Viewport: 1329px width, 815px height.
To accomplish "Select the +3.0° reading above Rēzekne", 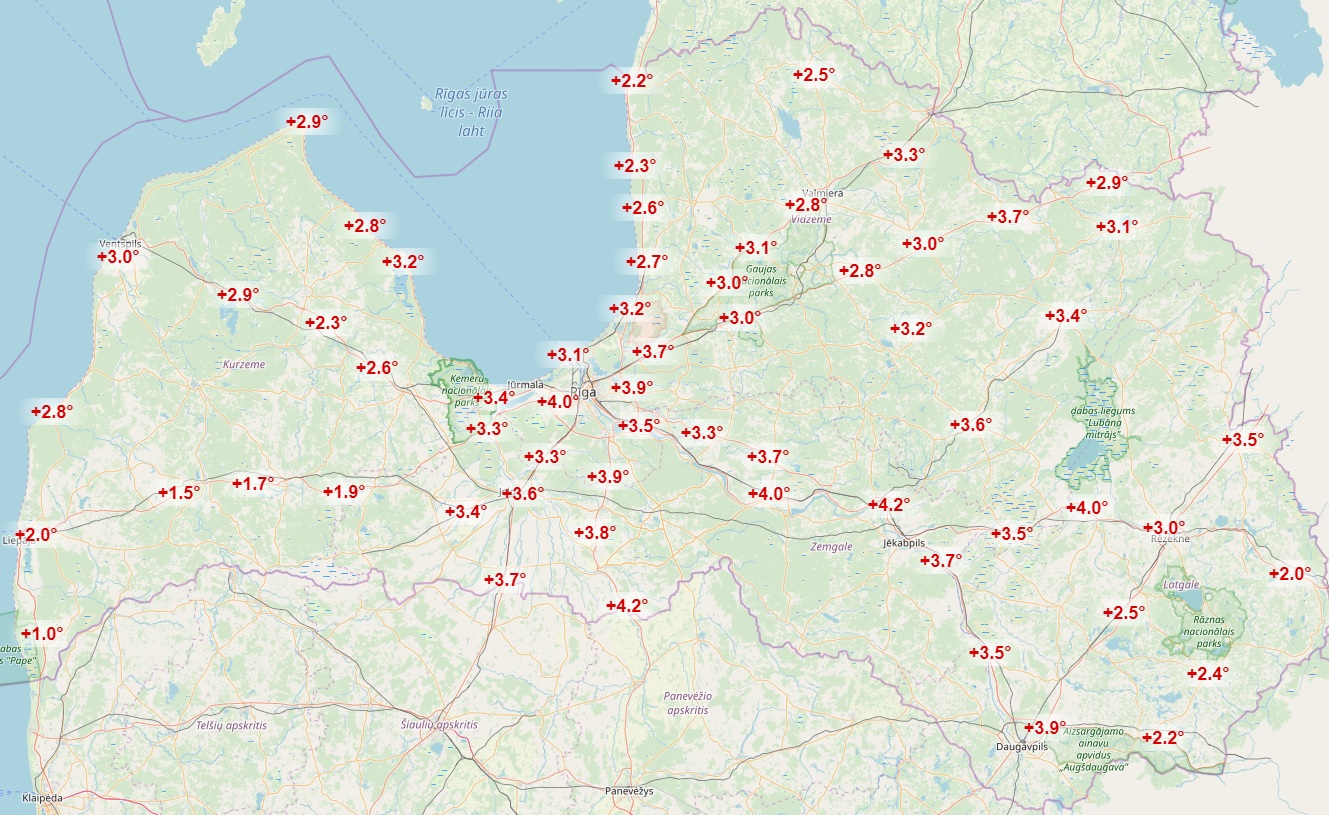I will click(x=1164, y=527).
